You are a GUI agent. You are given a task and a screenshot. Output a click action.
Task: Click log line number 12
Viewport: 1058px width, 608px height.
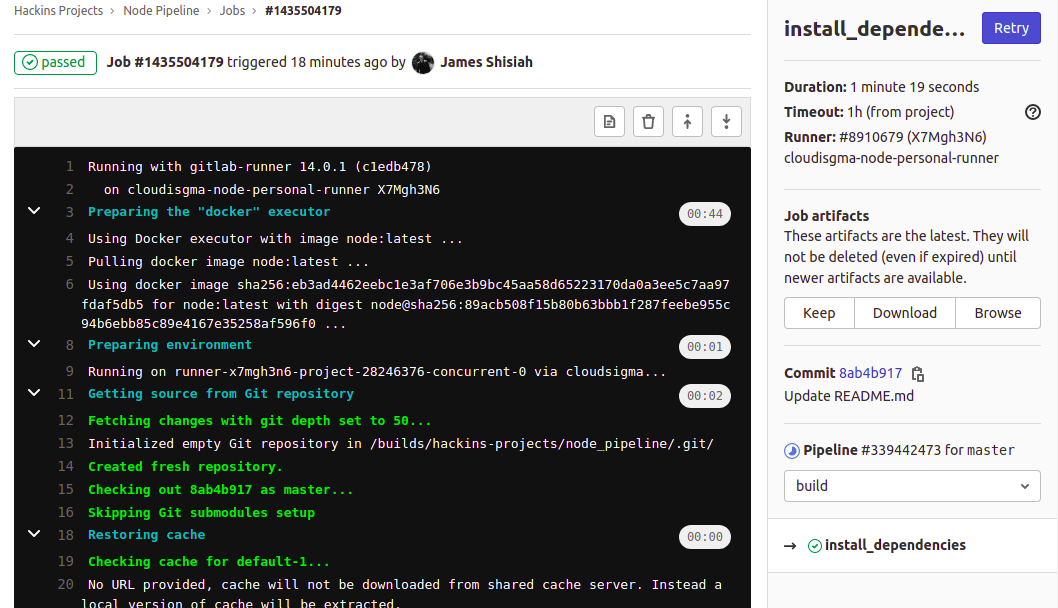[65, 420]
